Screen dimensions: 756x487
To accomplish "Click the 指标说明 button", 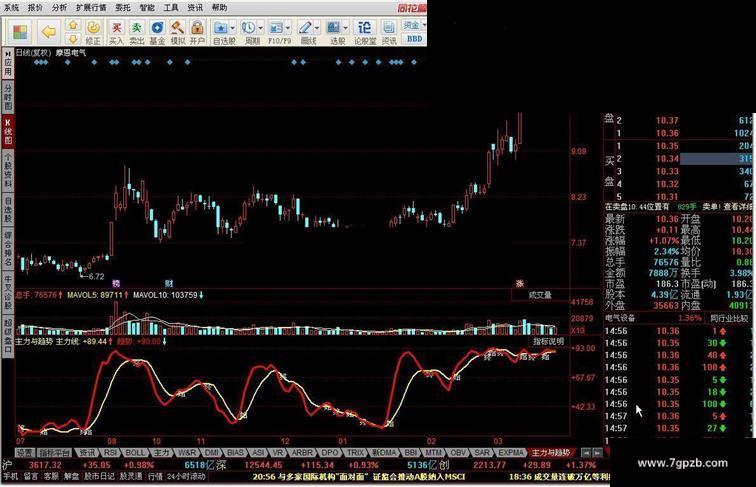I will pos(548,341).
